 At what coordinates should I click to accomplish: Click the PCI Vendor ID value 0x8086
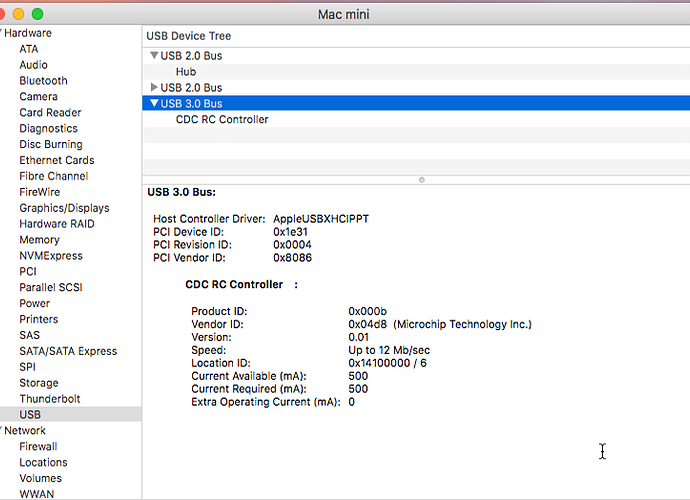[x=292, y=257]
